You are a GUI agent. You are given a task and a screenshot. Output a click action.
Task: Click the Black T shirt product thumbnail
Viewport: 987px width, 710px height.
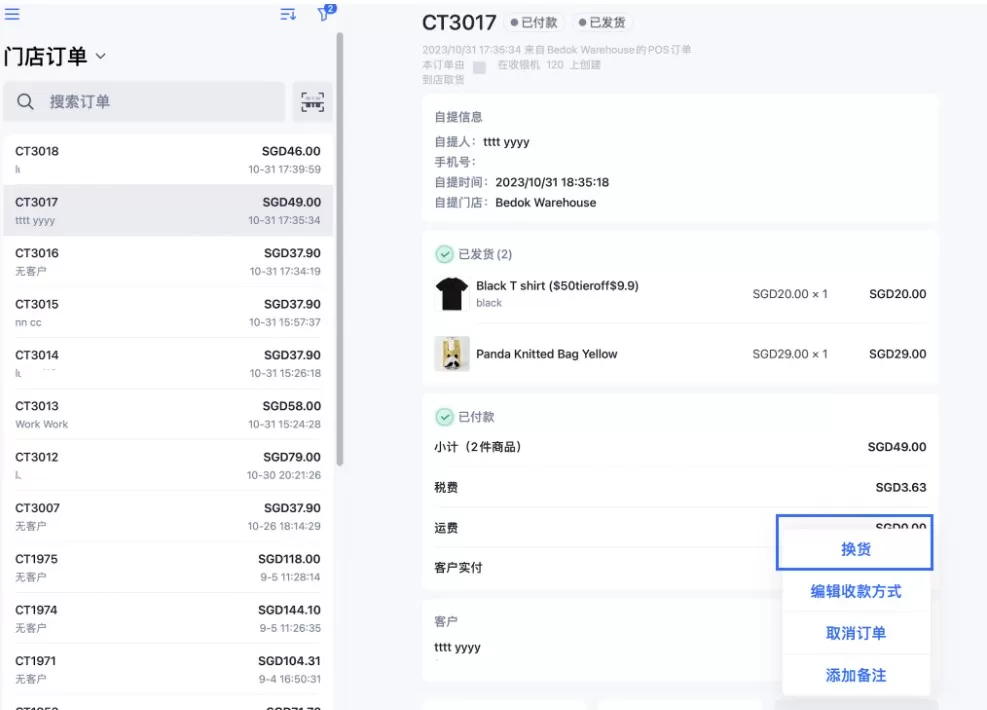tap(451, 293)
